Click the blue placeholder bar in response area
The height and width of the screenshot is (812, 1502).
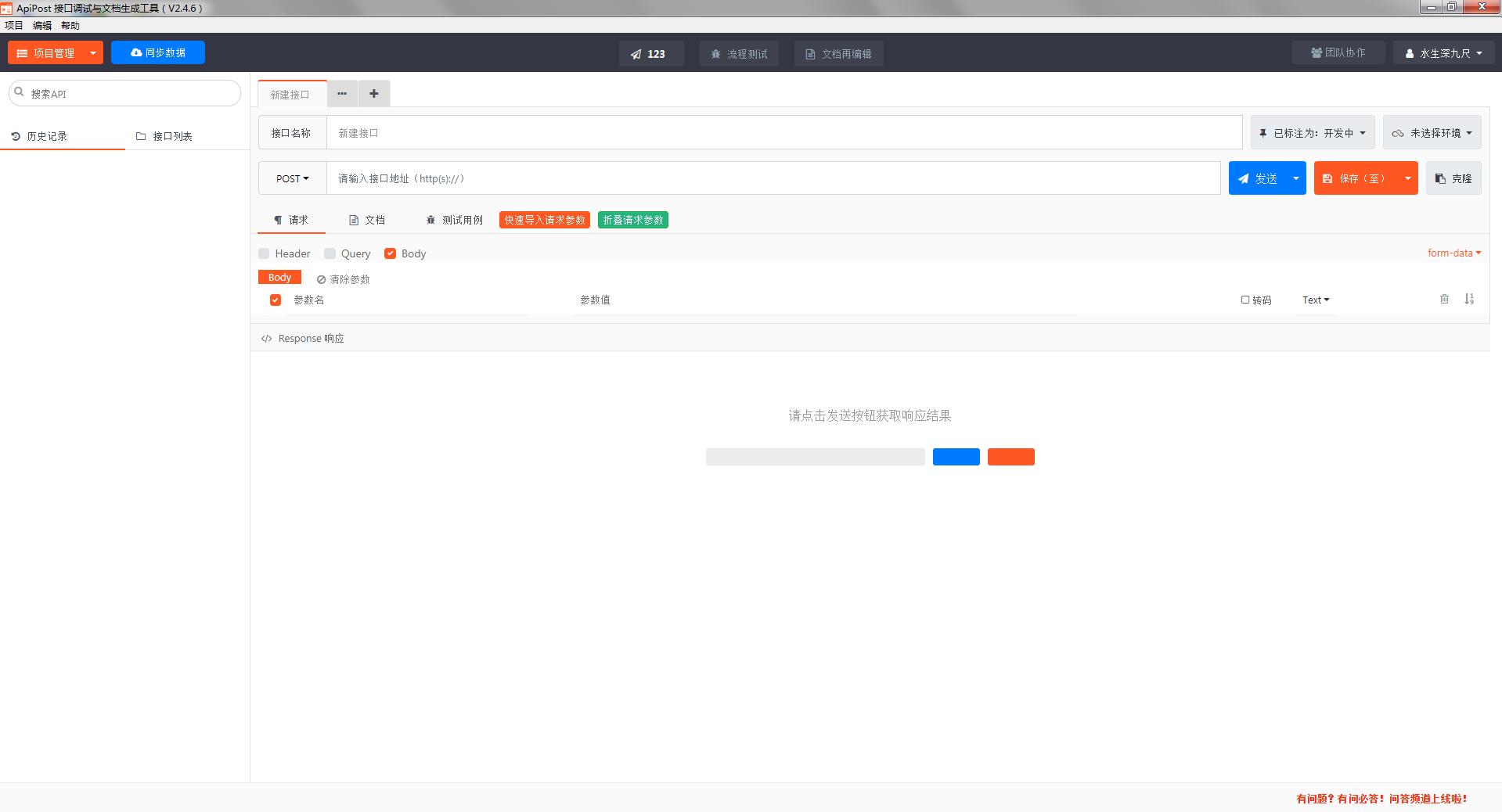tap(956, 457)
